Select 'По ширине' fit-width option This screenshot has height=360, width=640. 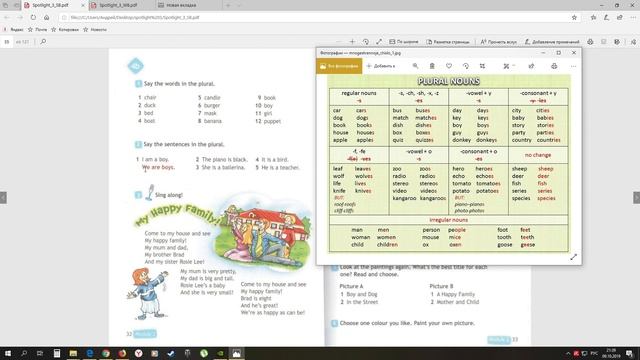tap(404, 42)
